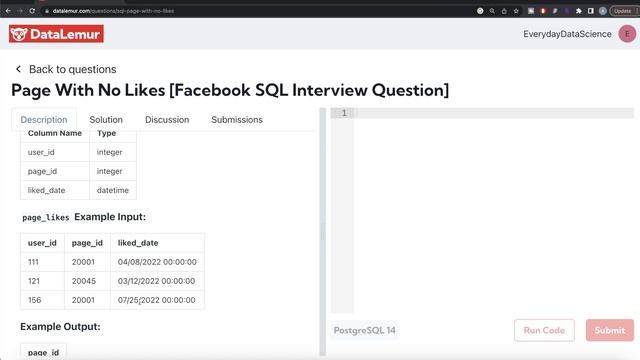
Task: Click the purple extension icon in toolbar
Action: (567, 11)
